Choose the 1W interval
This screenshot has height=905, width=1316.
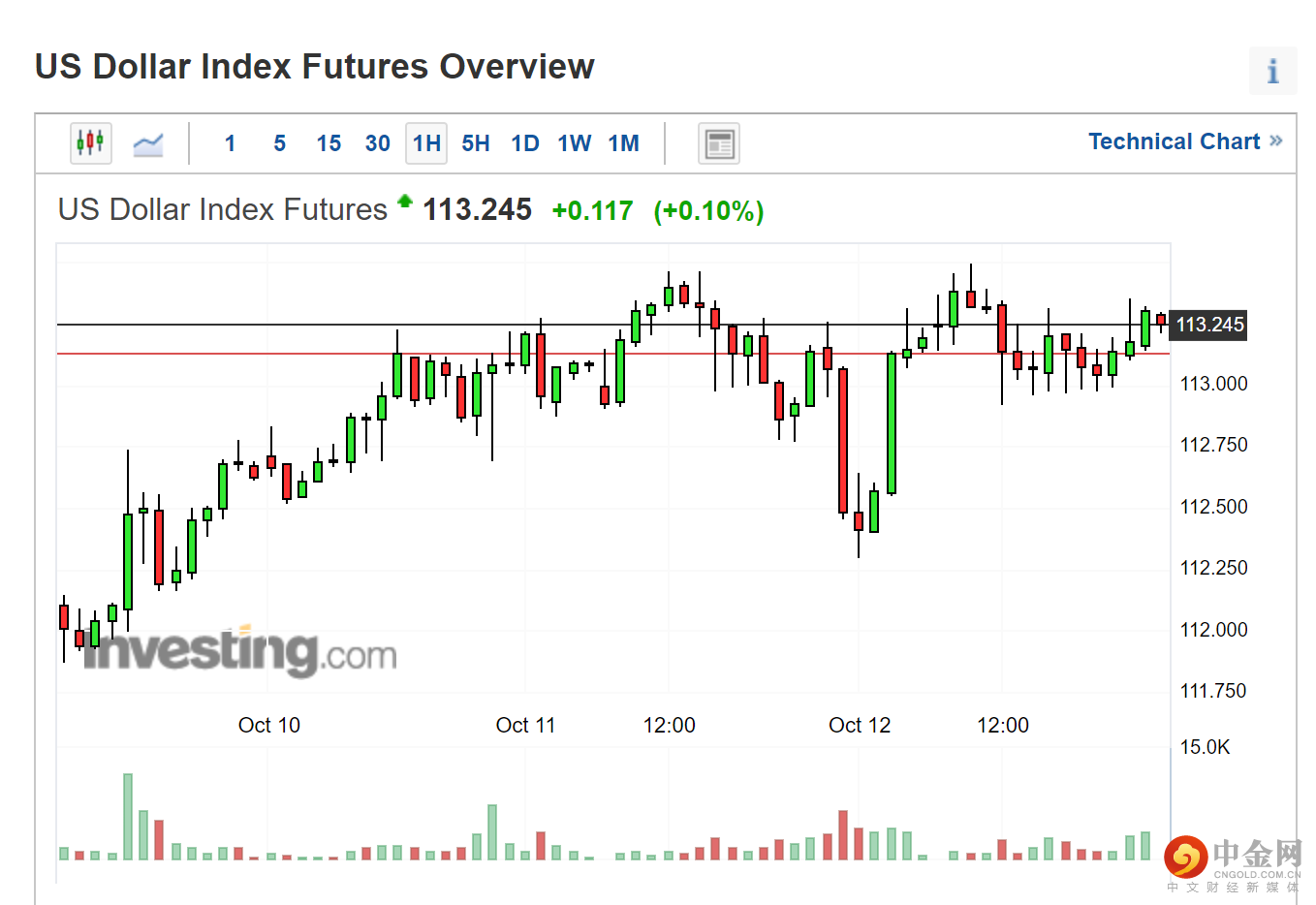(574, 143)
